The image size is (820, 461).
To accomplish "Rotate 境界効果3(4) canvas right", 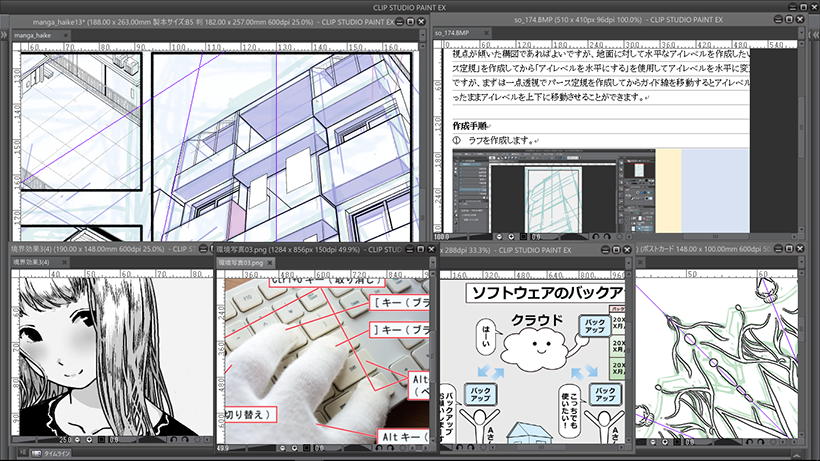I will (x=185, y=440).
